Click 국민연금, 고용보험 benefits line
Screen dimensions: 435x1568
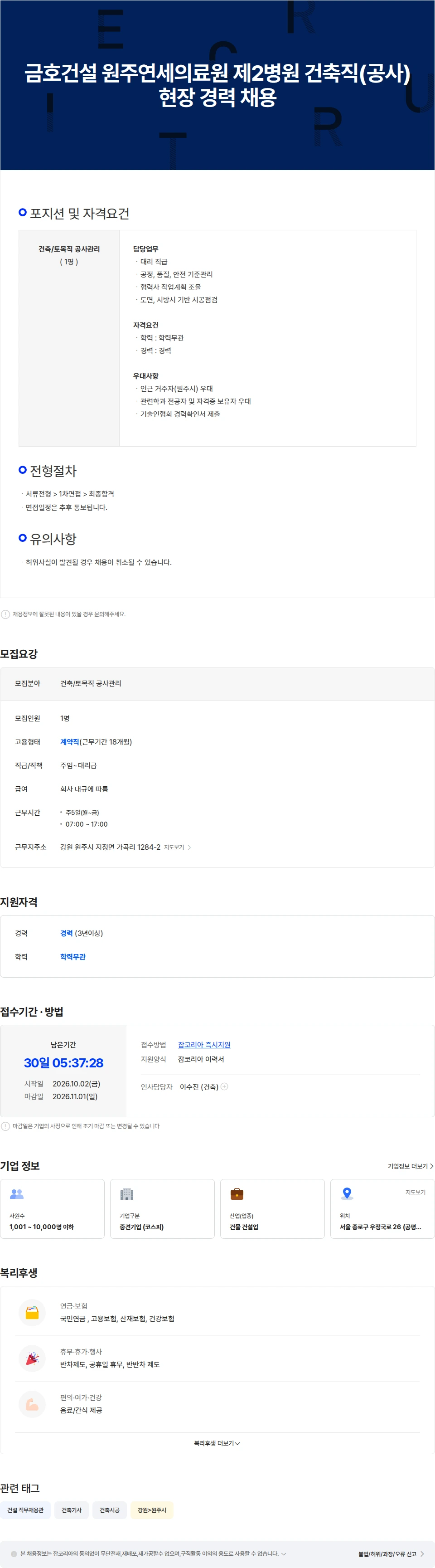(x=117, y=1319)
